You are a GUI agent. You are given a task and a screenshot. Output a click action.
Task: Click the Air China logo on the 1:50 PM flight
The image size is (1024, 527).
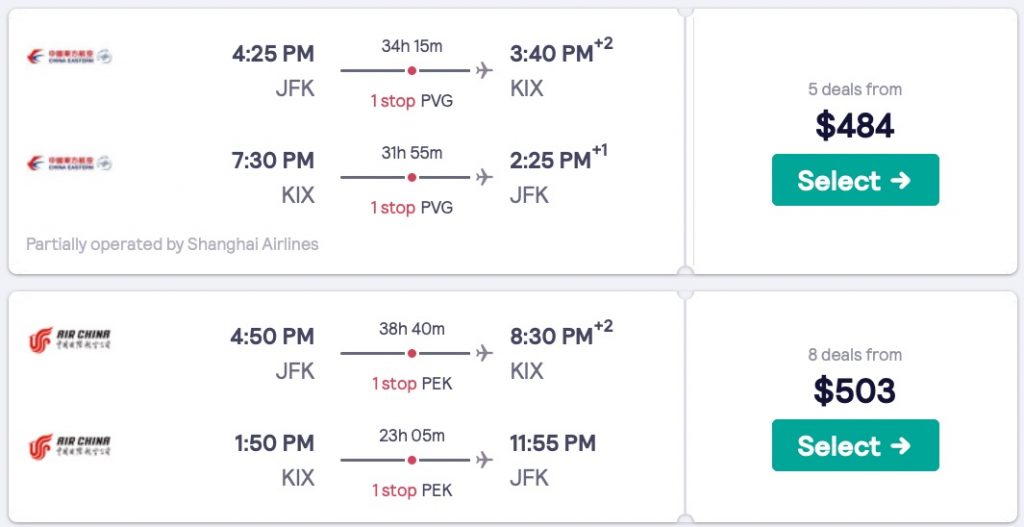(69, 446)
